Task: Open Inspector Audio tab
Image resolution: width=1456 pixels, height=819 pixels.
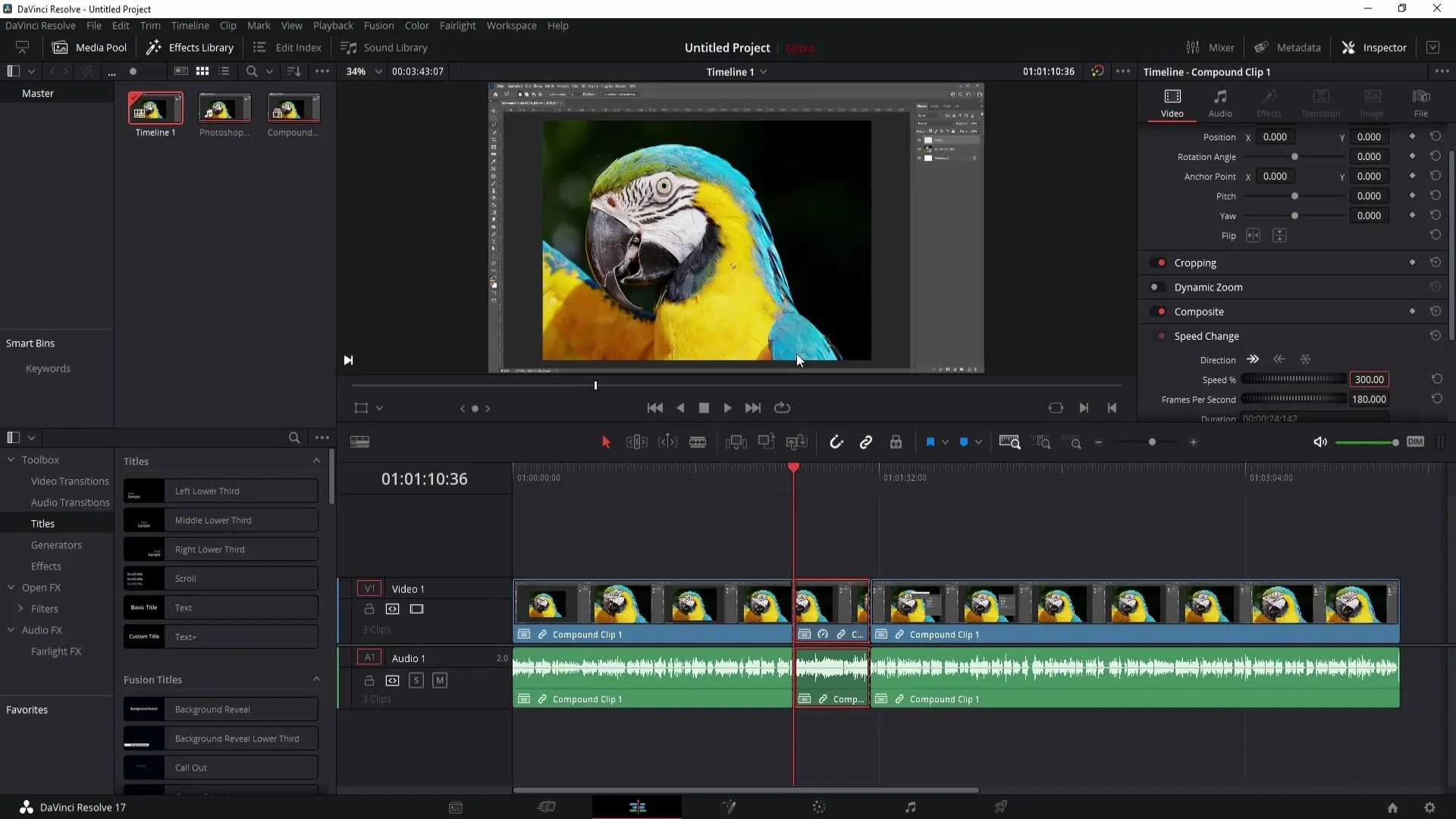Action: click(x=1220, y=102)
